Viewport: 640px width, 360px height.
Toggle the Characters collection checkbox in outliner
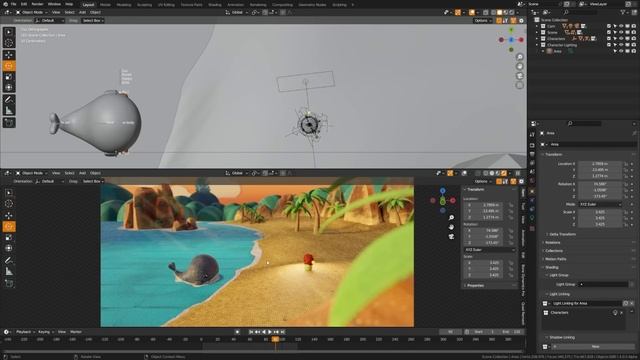pos(609,38)
